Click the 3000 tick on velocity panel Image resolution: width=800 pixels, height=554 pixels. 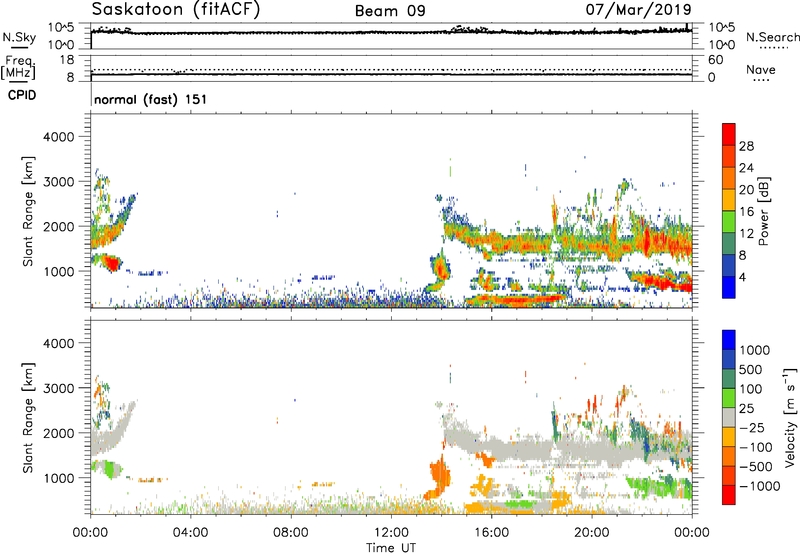(x=59, y=388)
